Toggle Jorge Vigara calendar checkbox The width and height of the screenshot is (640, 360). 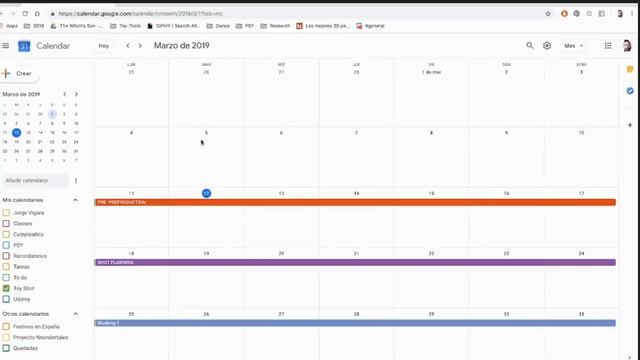6,213
